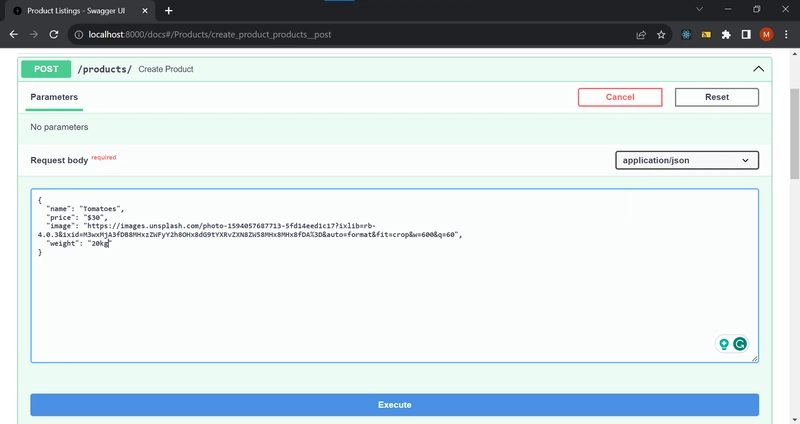Image resolution: width=800 pixels, height=424 pixels.
Task: Bookmark this page with the star icon
Action: [661, 35]
